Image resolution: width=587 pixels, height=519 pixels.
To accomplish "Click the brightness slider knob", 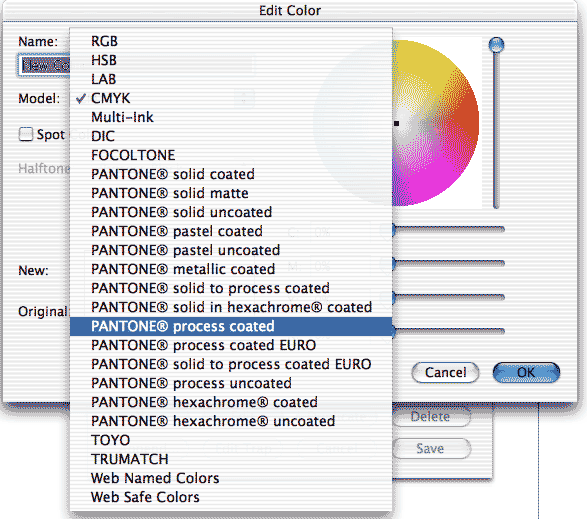I will click(x=496, y=45).
